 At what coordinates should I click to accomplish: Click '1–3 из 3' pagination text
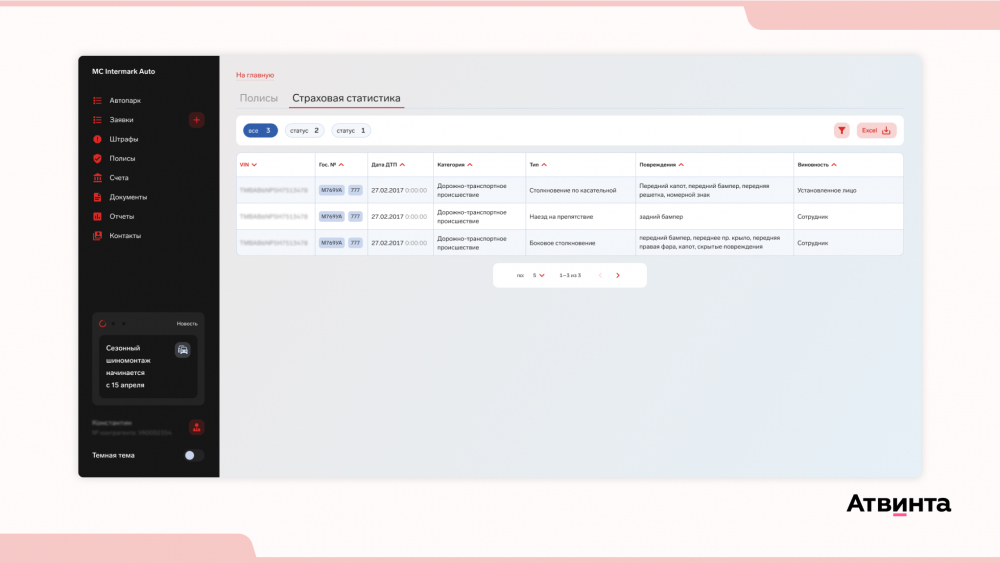(570, 275)
